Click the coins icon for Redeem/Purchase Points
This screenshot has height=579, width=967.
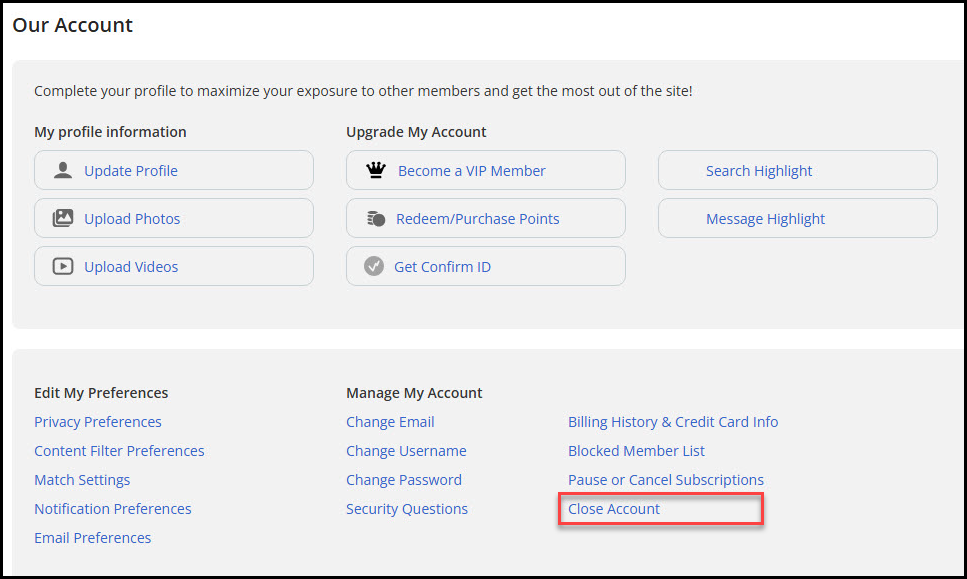[x=376, y=218]
